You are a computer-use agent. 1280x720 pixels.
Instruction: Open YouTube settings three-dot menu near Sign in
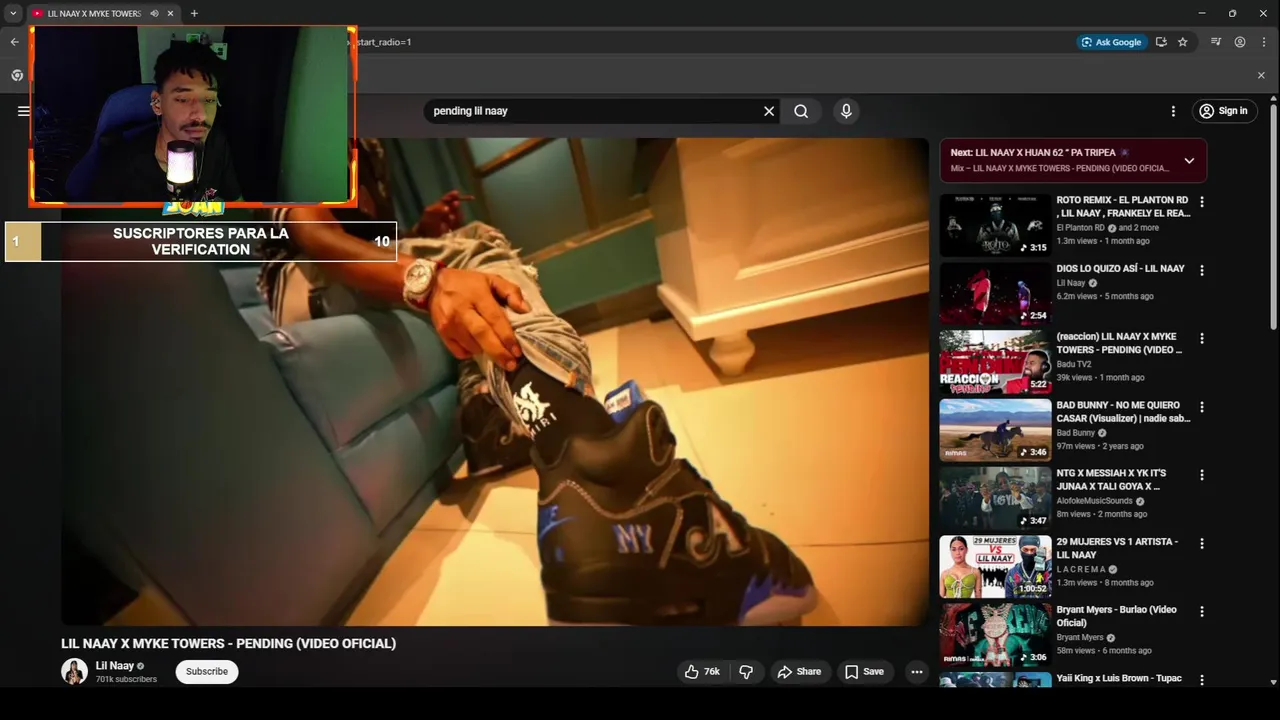pos(1173,111)
